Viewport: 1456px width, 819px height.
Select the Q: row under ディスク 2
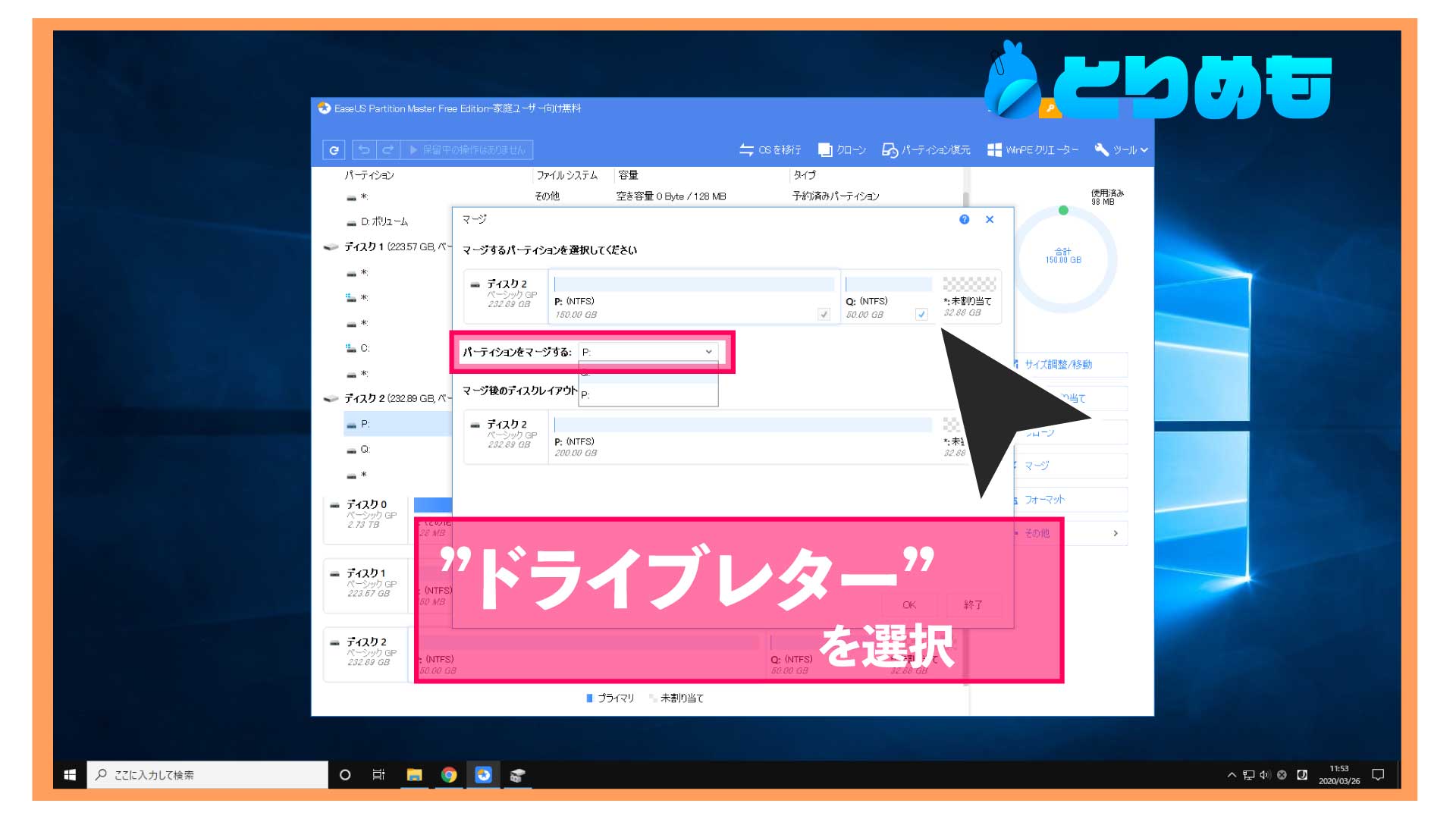coord(397,450)
